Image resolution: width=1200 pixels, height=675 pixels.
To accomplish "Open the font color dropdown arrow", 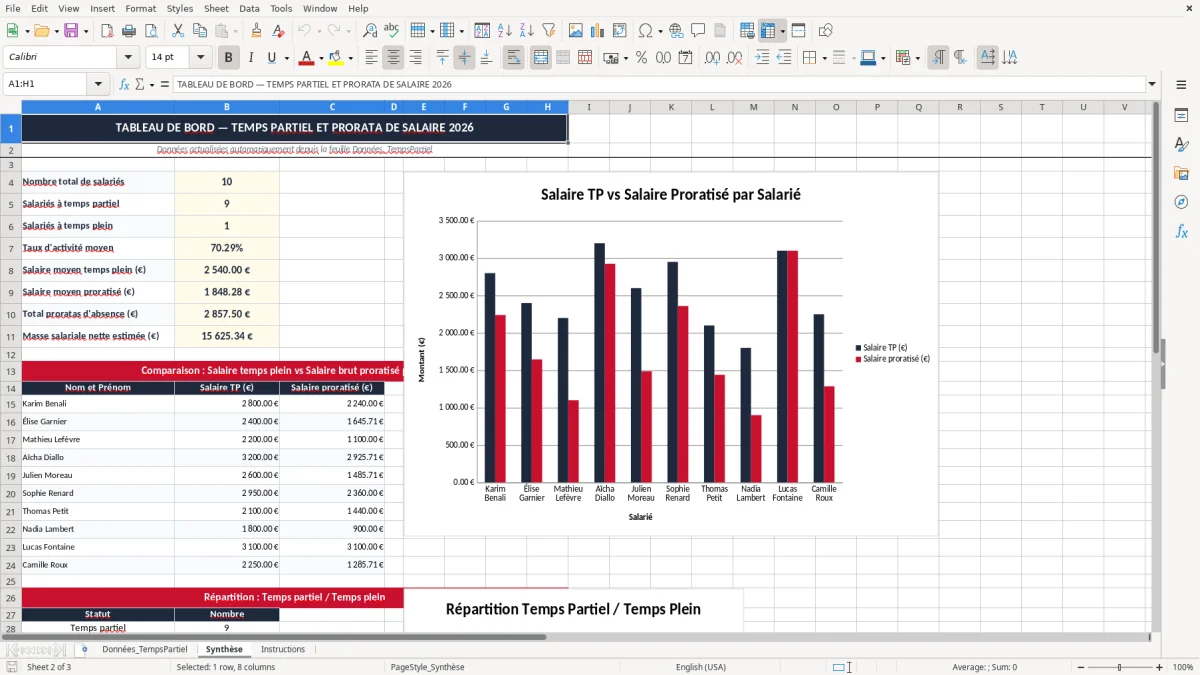I will pos(321,58).
